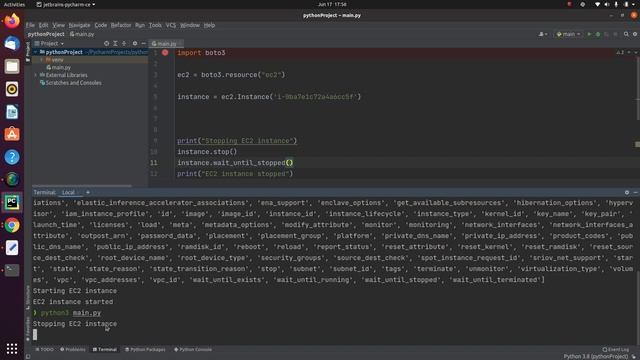Open Ubuntu Software from the dock
The width and height of the screenshot is (640, 360).
click(x=12, y=134)
